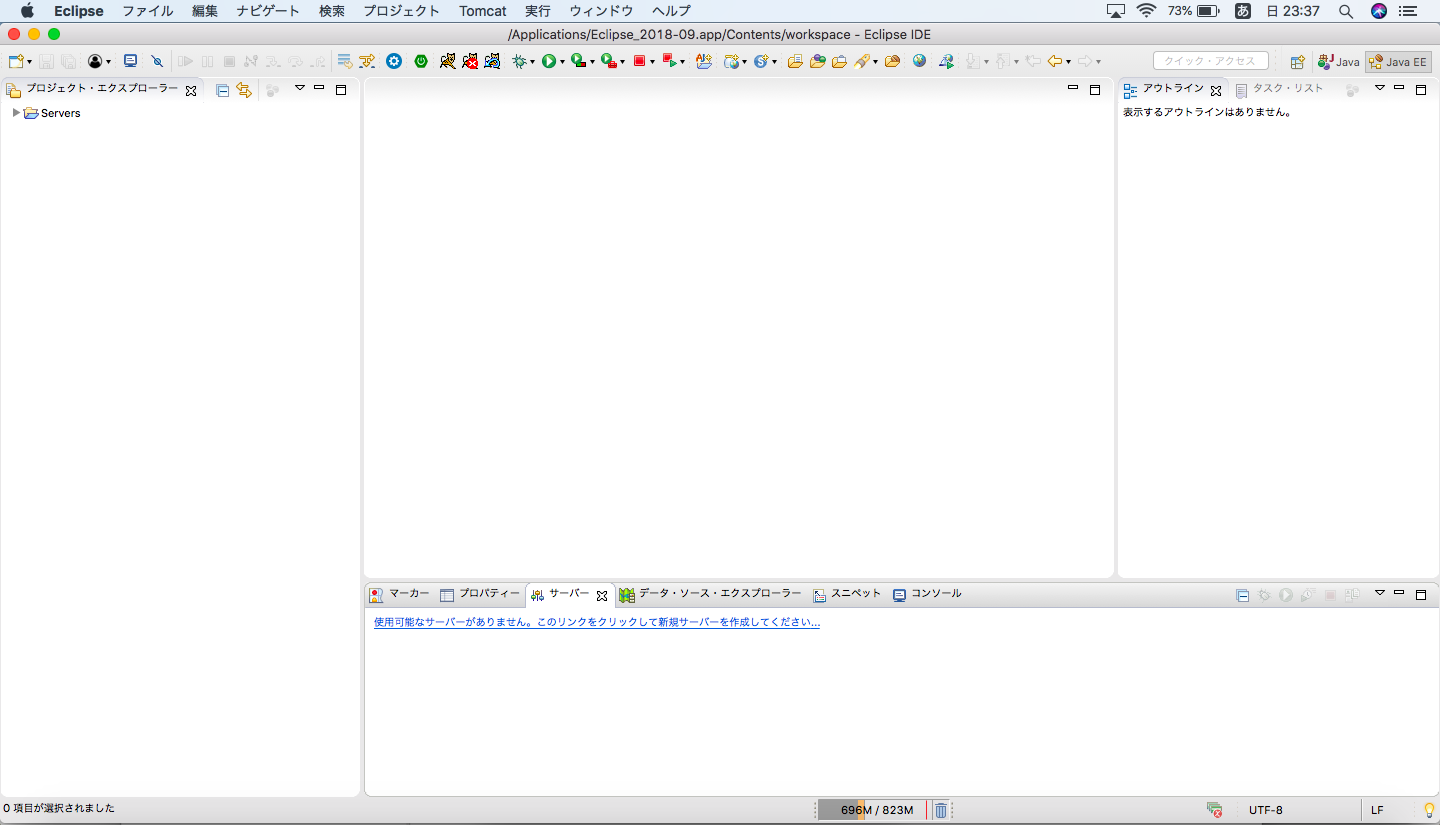Click Run Last Tool icon with red toolbox
Screen dimensions: 1440x825
pyautogui.click(x=608, y=61)
